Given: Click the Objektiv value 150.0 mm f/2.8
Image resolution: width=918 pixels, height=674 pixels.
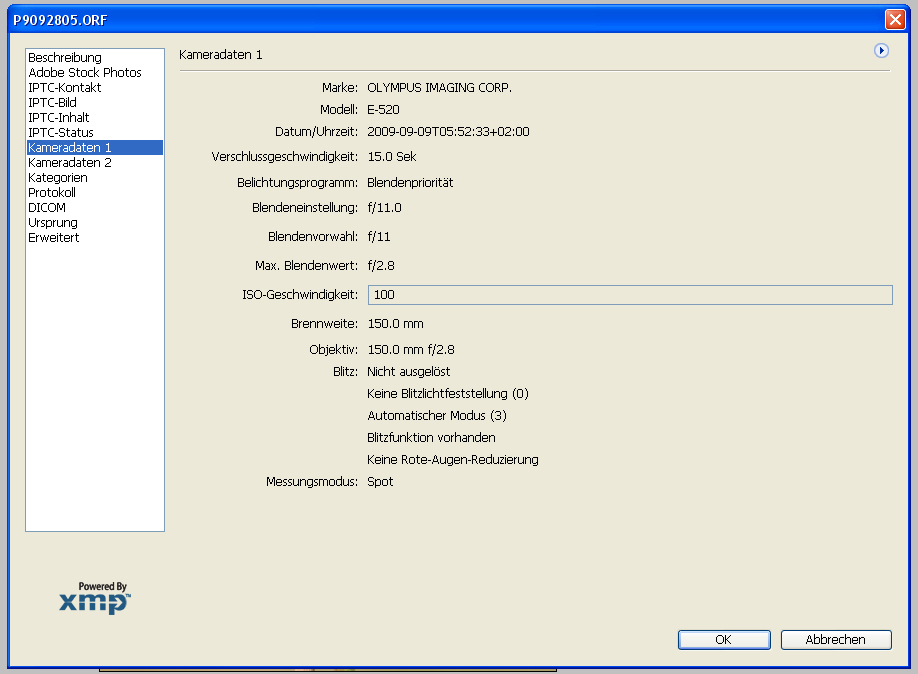Looking at the screenshot, I should pos(411,350).
